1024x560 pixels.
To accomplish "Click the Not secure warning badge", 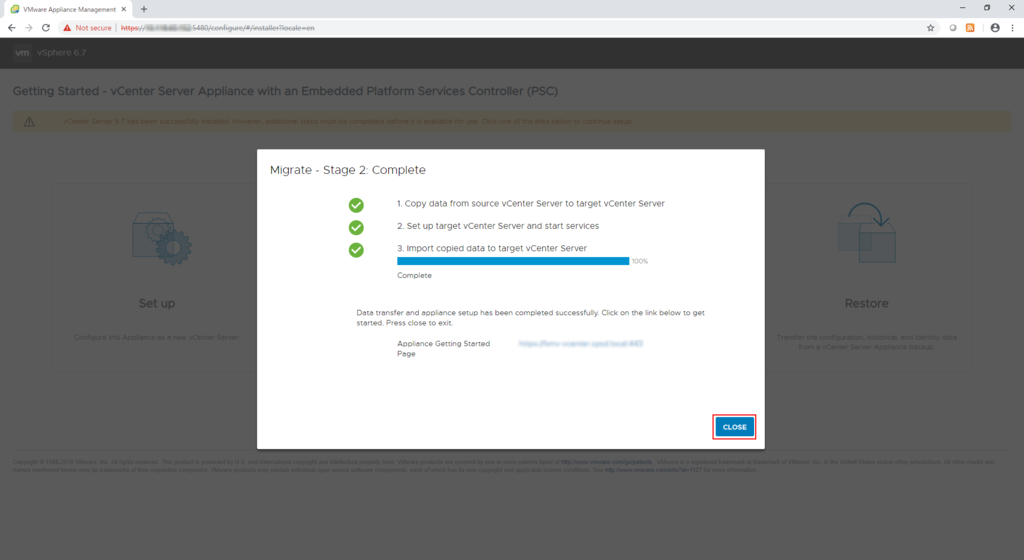I will tap(88, 28).
